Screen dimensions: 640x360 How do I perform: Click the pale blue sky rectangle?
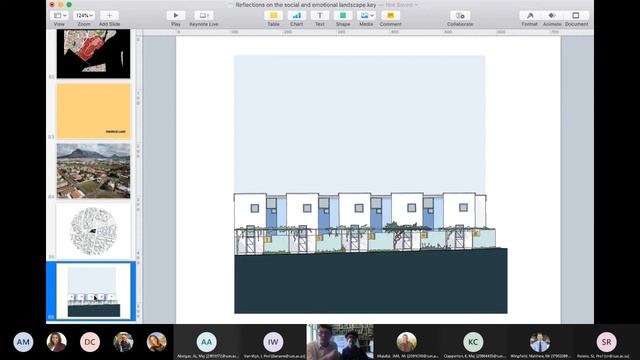tap(360, 124)
